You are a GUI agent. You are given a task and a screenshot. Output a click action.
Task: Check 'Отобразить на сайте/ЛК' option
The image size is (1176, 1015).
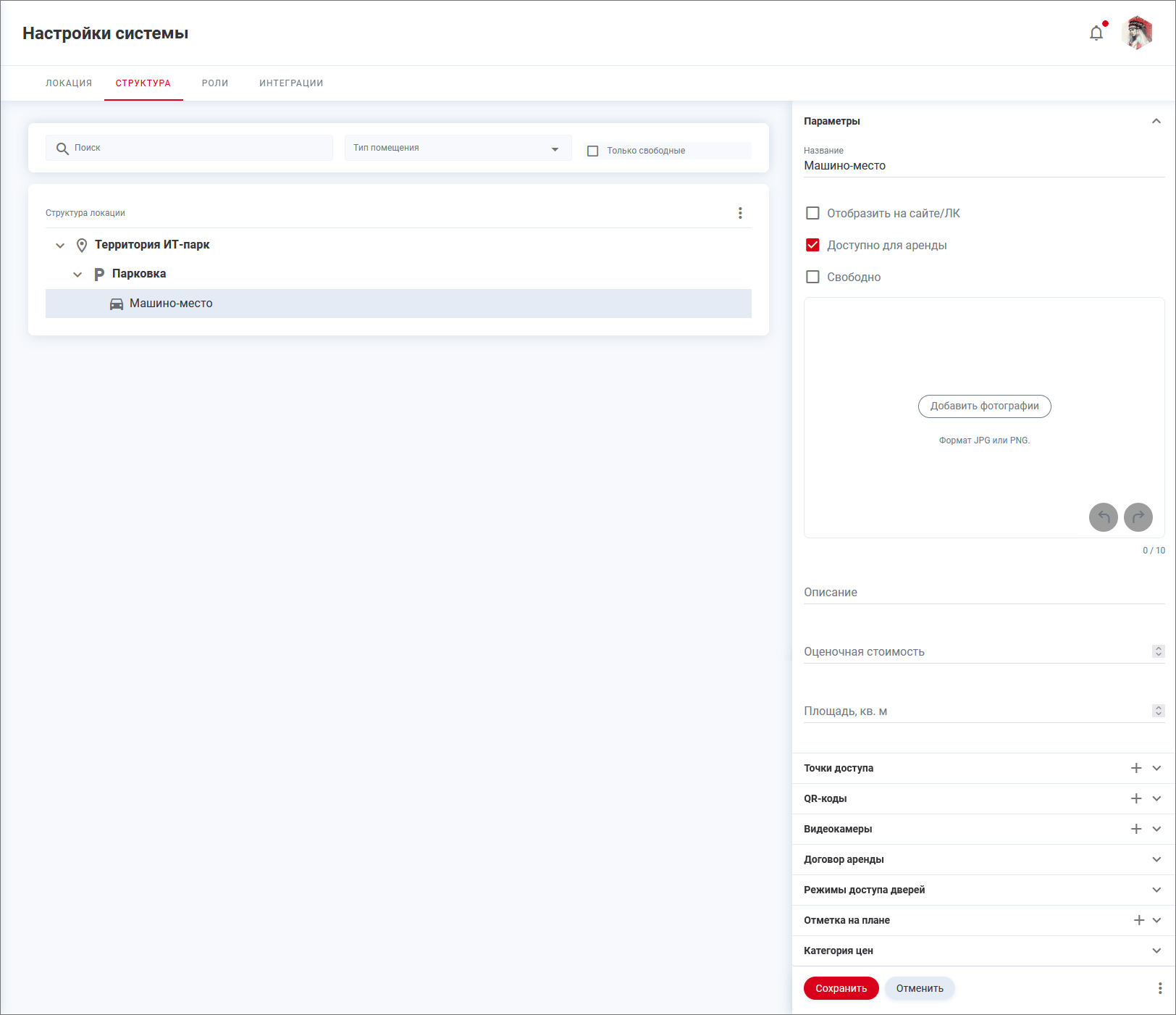tap(813, 213)
